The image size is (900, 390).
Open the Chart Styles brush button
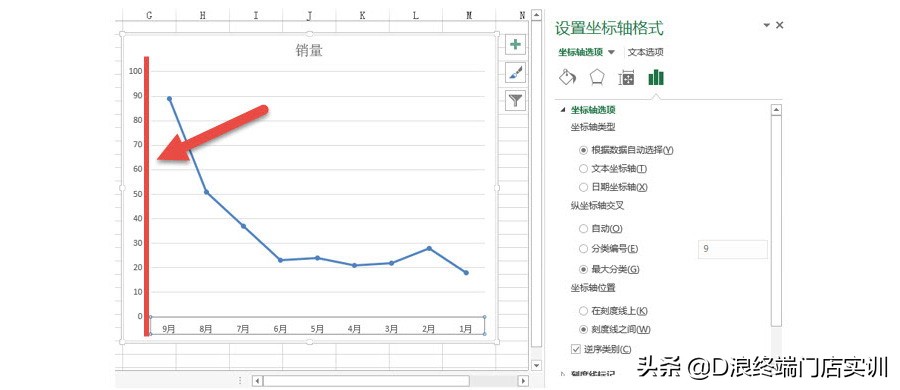515,73
